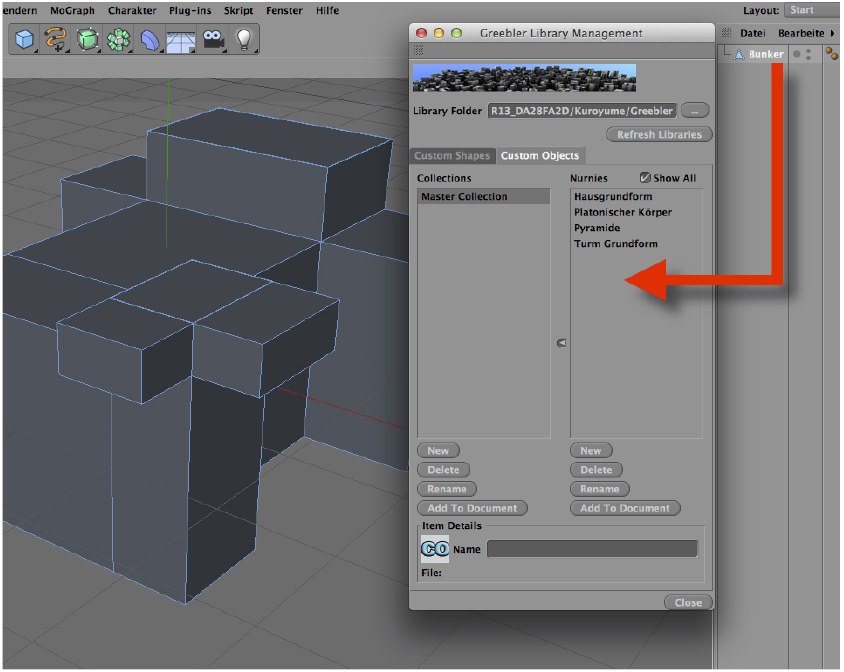Expand object manager menu overflow arrow
The image size is (844, 672).
point(833,33)
